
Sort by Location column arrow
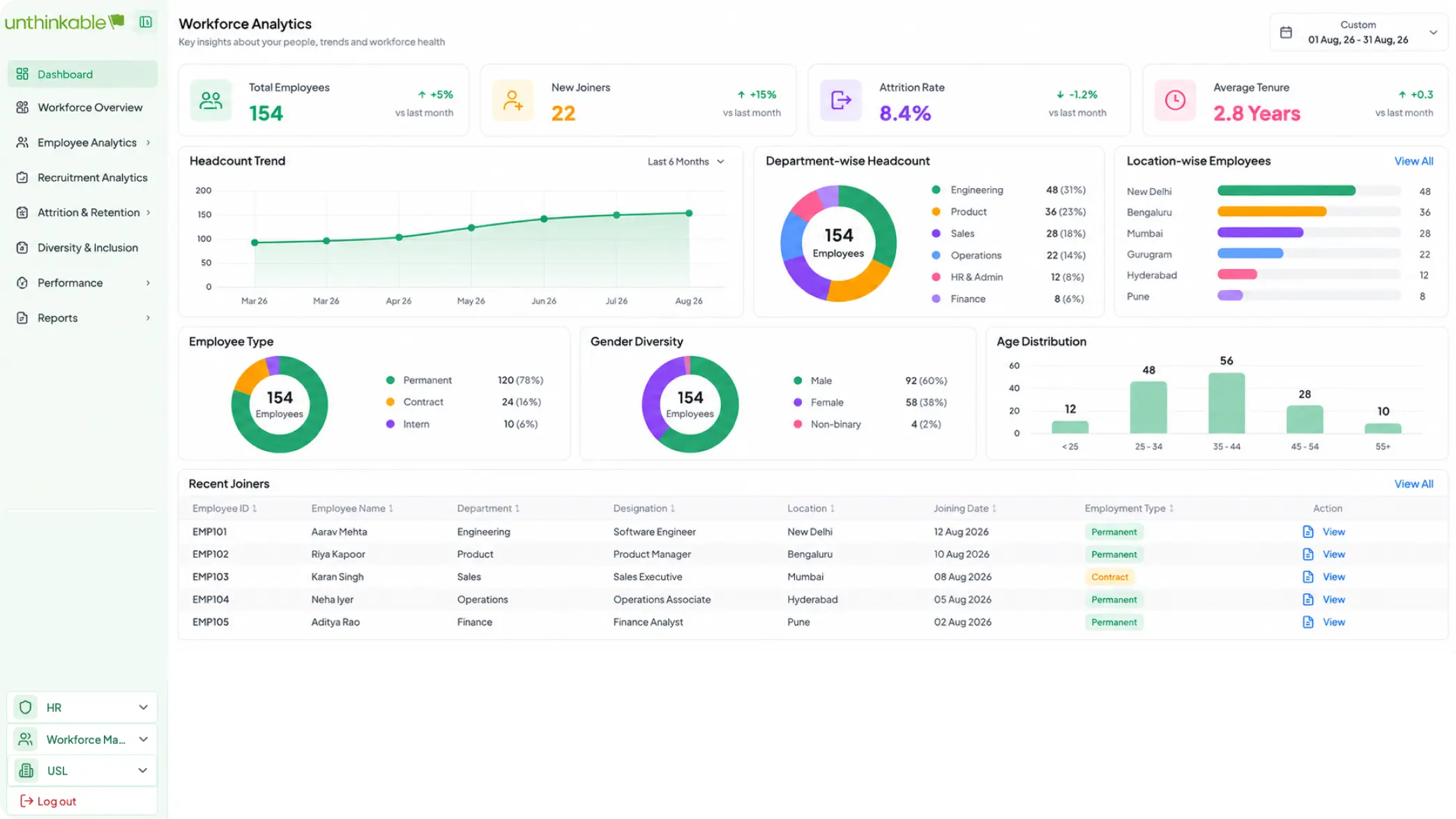[x=832, y=509]
